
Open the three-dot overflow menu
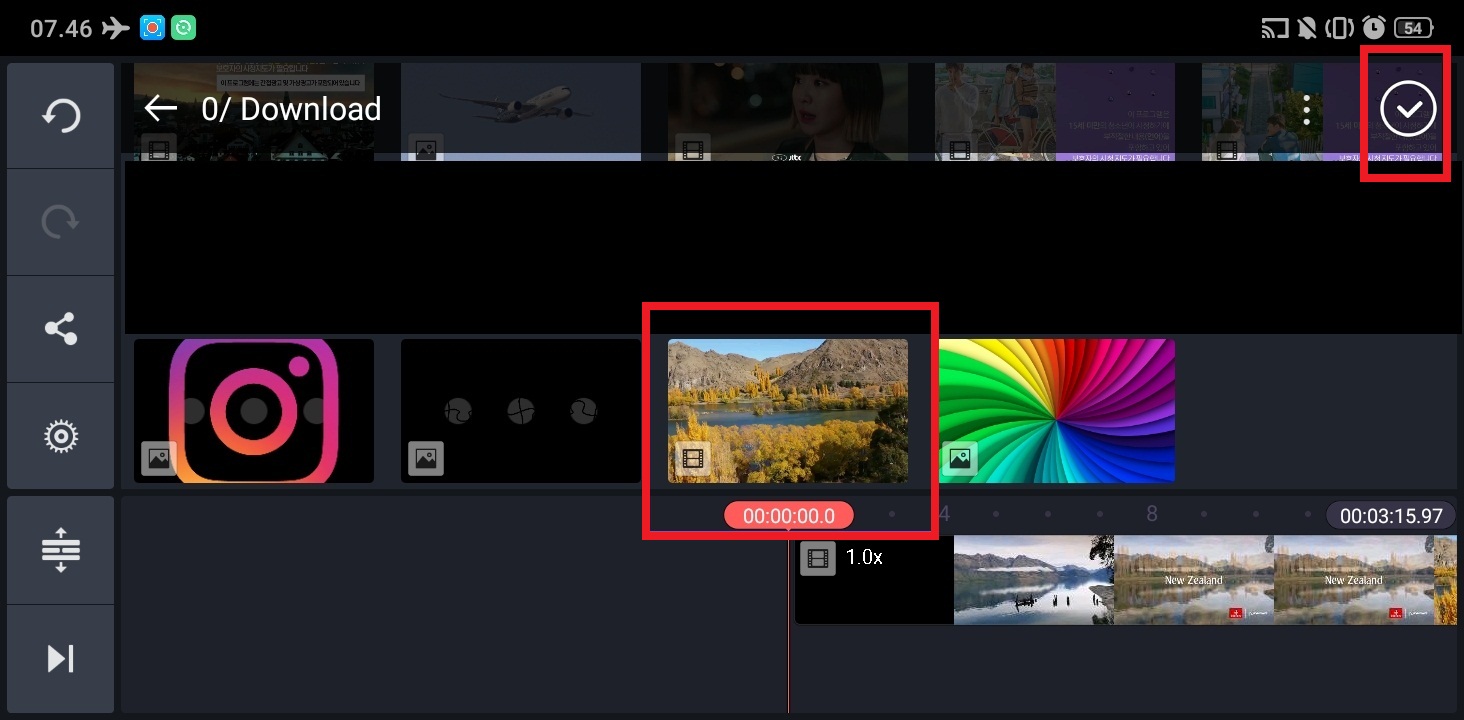(1306, 110)
